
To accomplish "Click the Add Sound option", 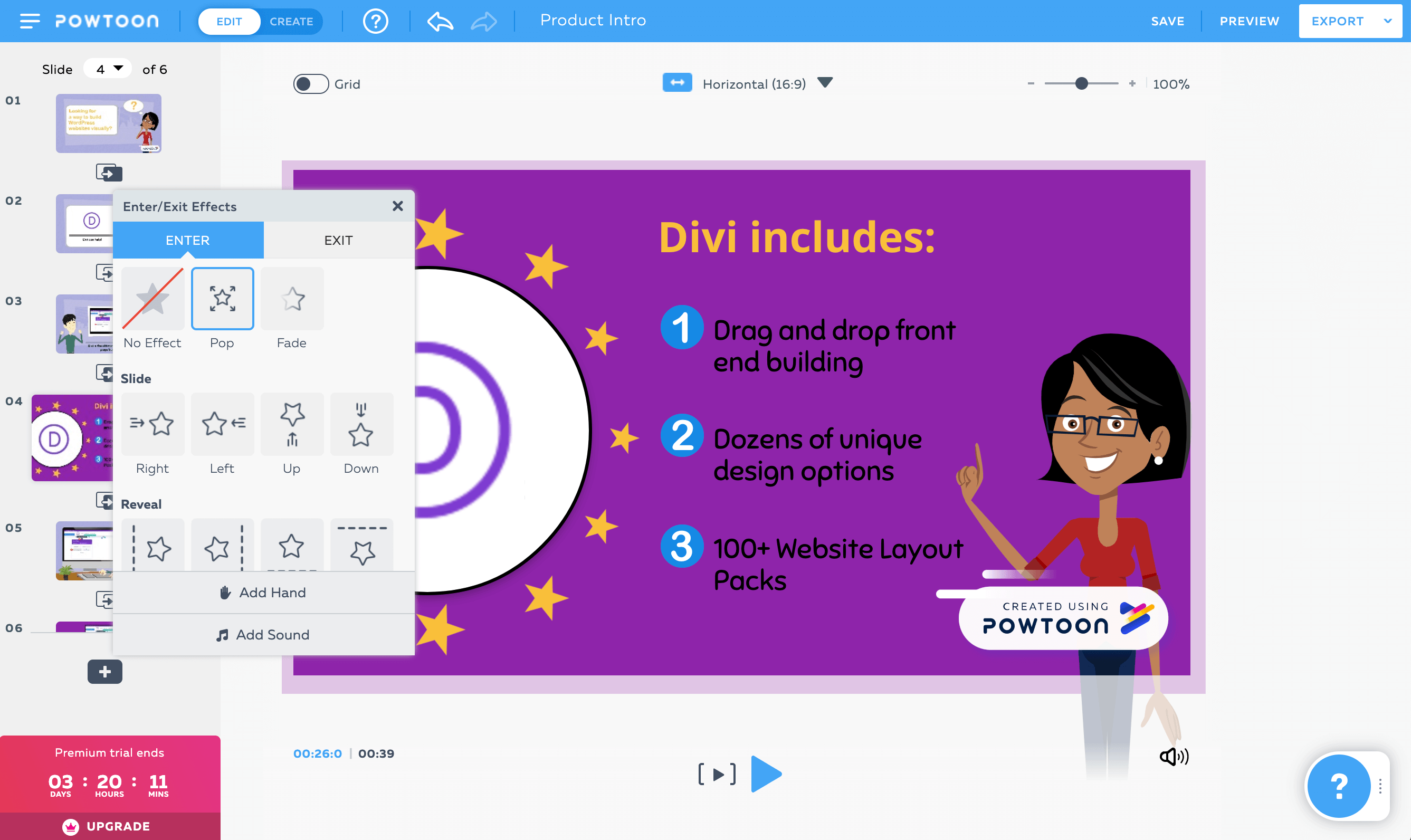I will click(x=263, y=635).
